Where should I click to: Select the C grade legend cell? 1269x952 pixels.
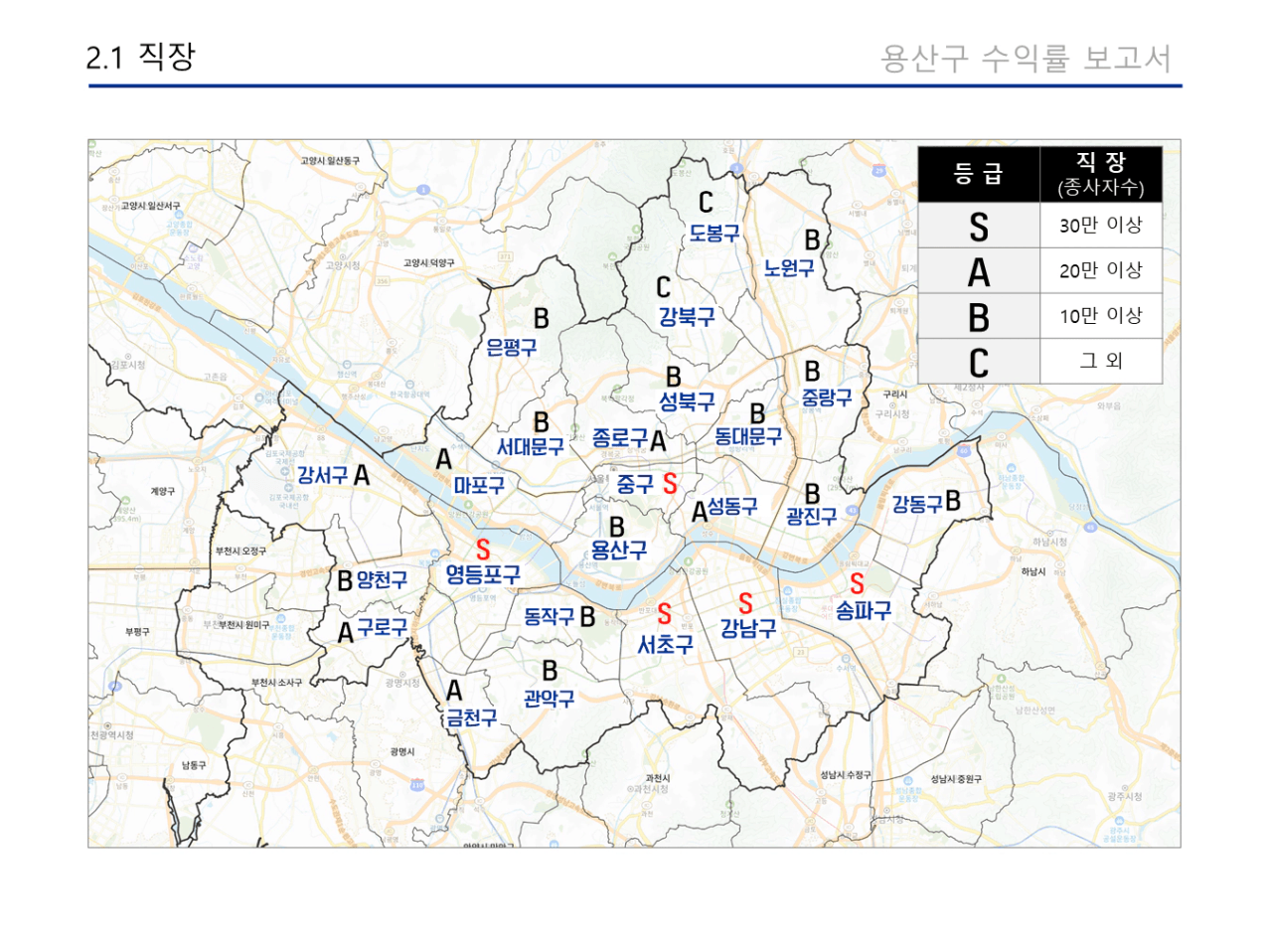979,362
